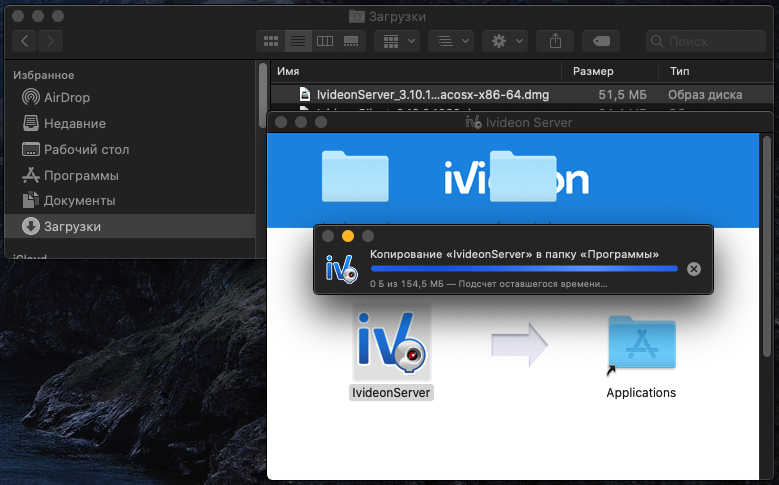The image size is (779, 485).
Task: Click the copying progress bar
Action: click(524, 269)
